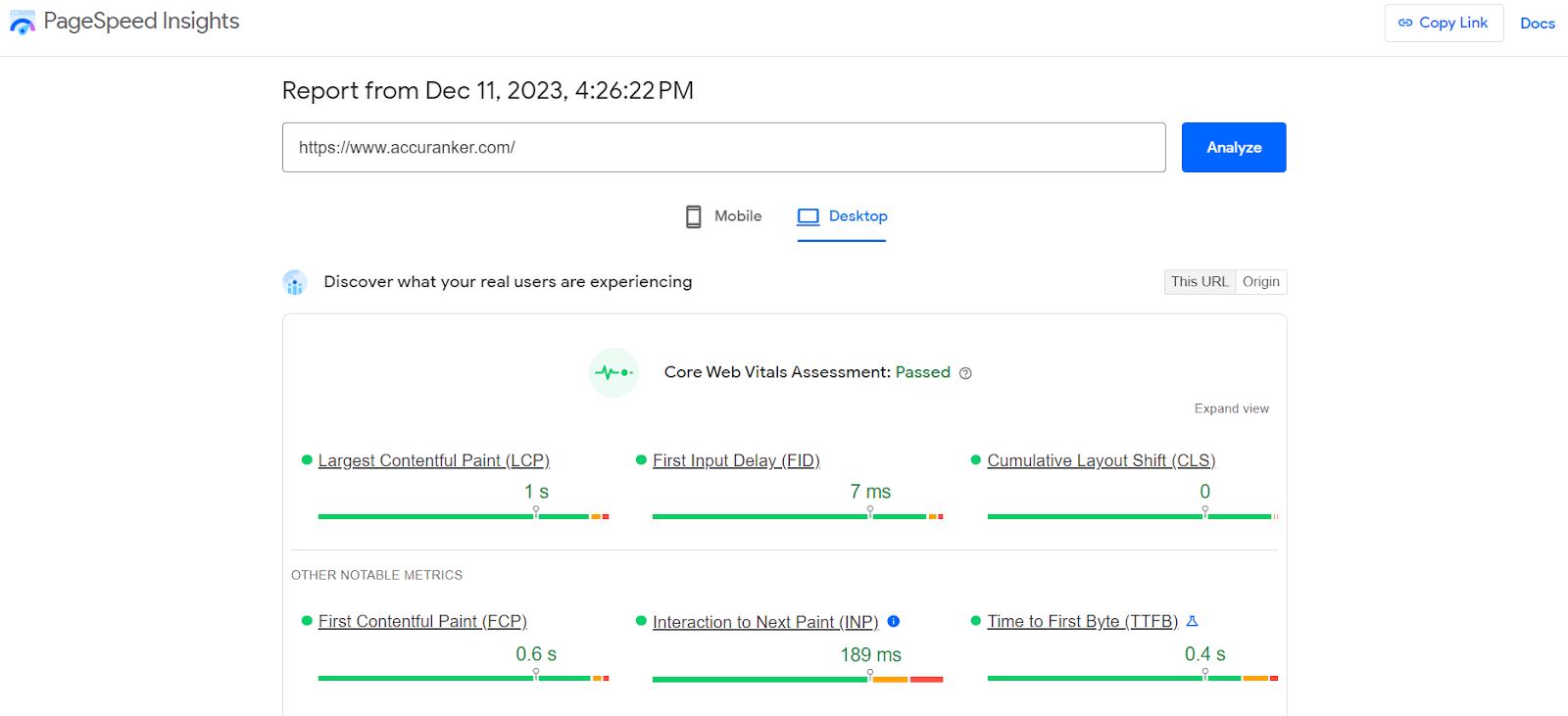This screenshot has height=716, width=1568.
Task: Choose the This URL toggle
Action: point(1200,282)
